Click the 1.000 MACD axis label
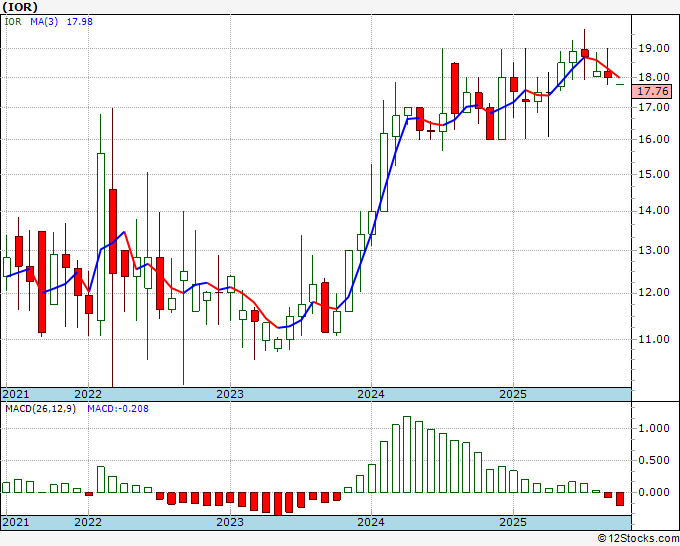680x546 pixels. [x=654, y=428]
